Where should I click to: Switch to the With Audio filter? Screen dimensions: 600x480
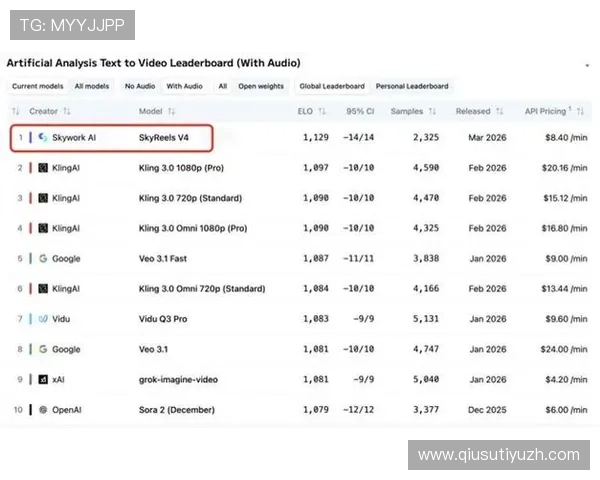(x=184, y=86)
